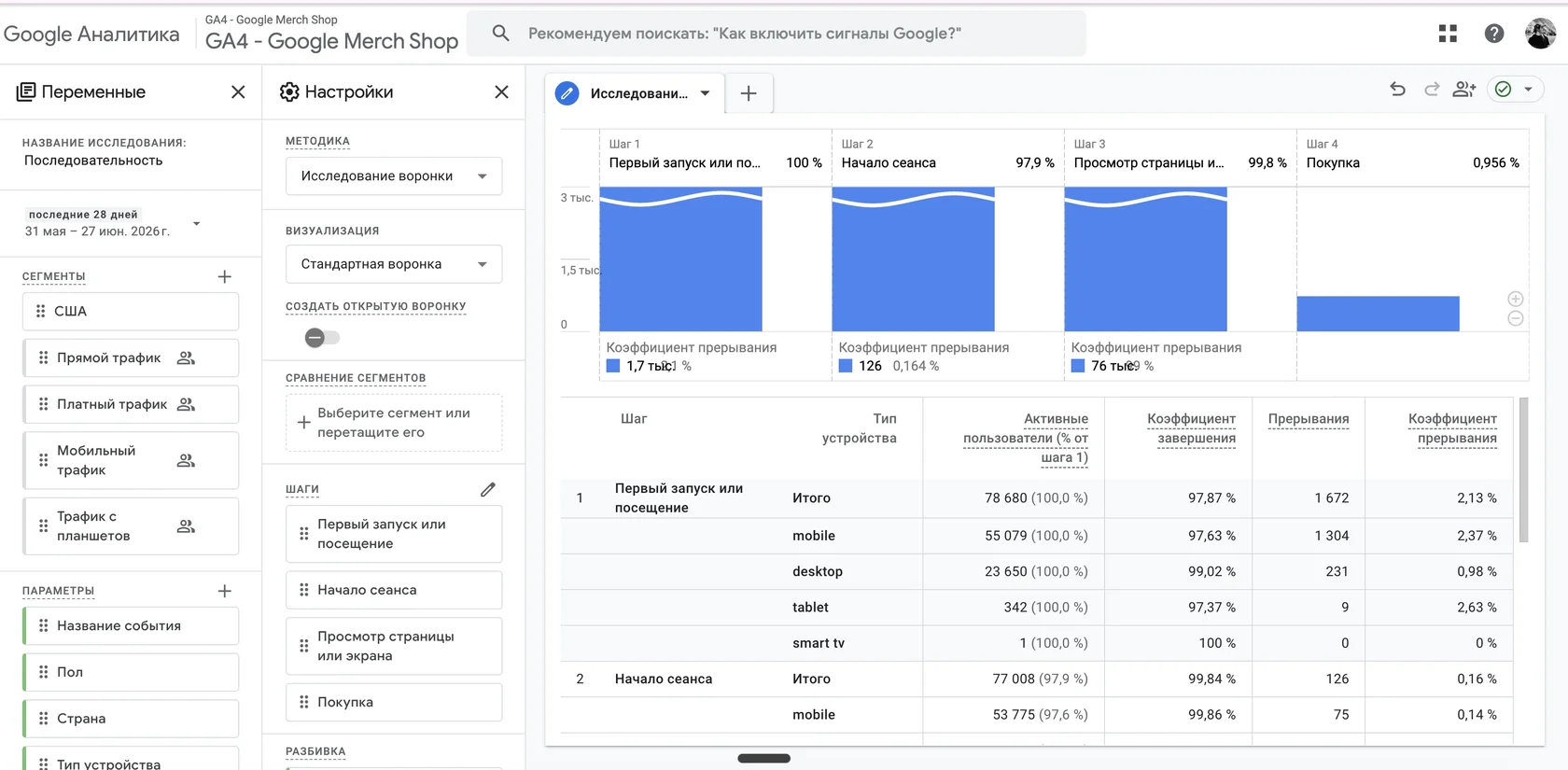Open the Google apps grid icon

click(1448, 34)
